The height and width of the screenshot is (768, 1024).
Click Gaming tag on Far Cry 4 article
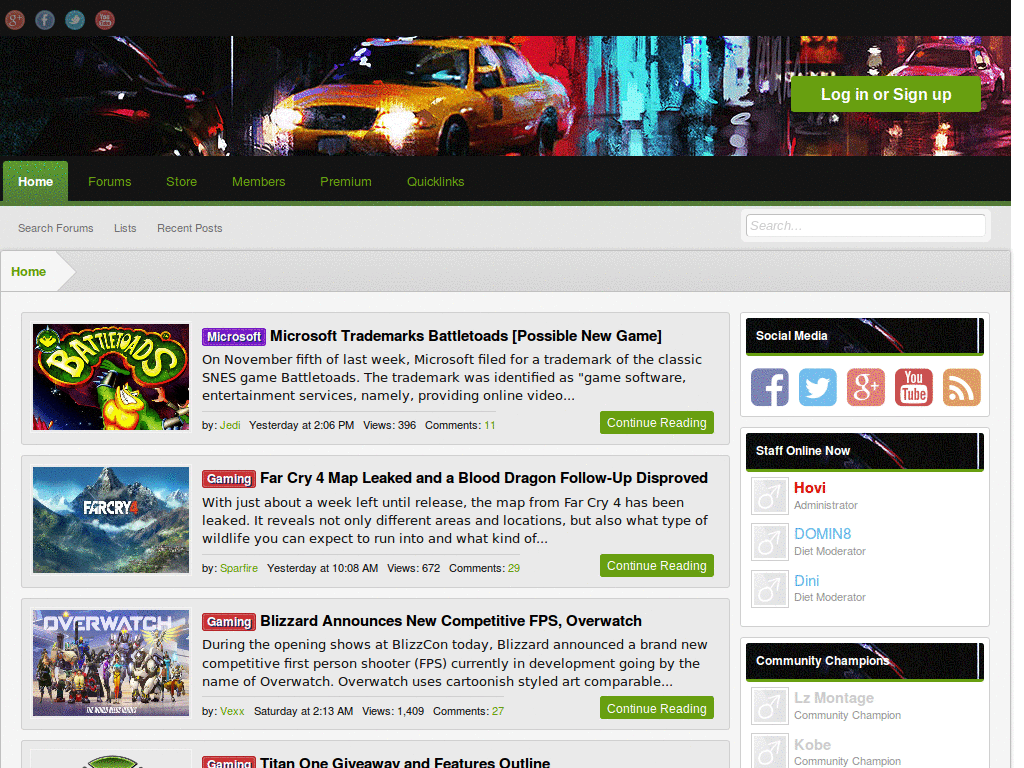229,479
